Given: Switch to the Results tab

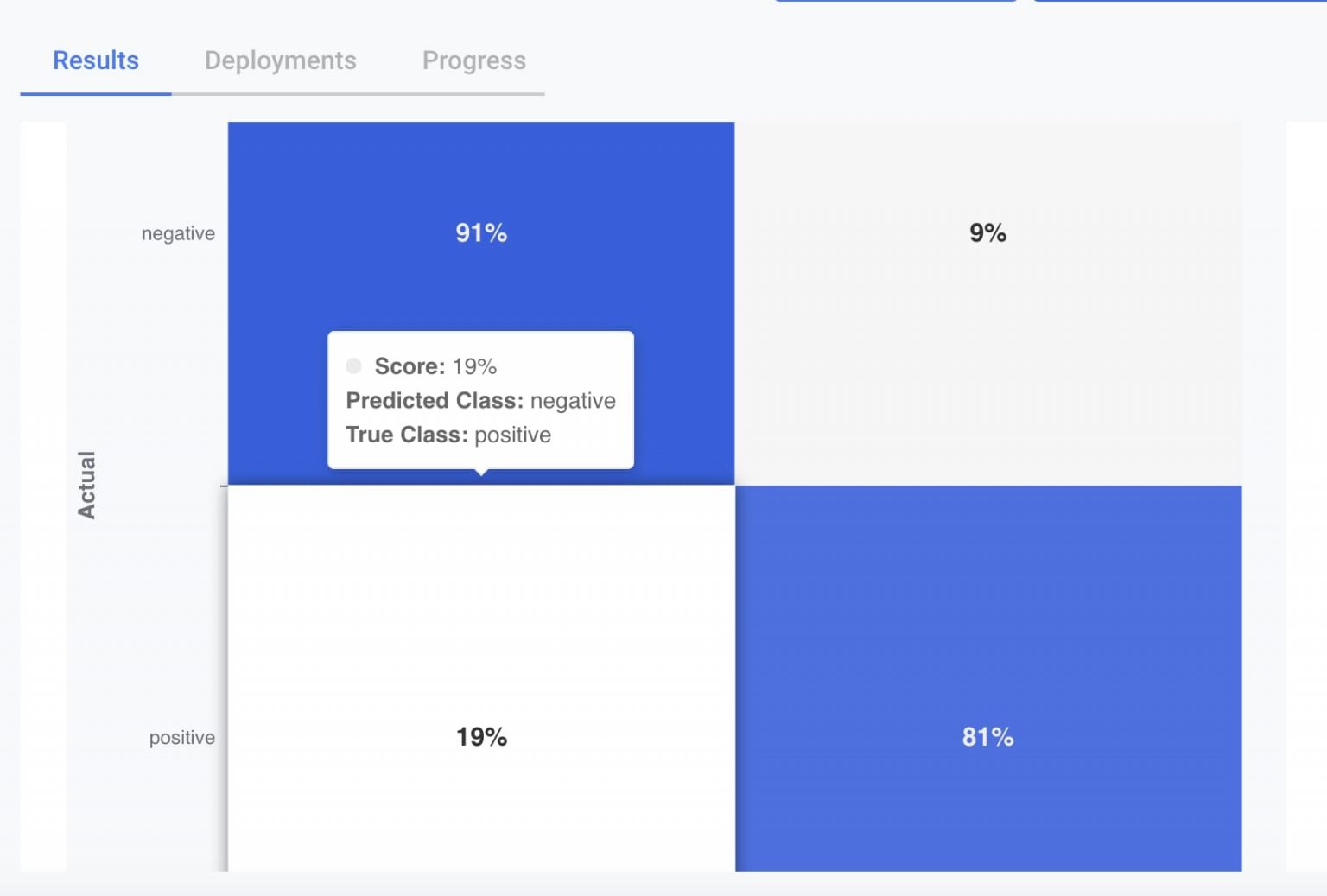Looking at the screenshot, I should coord(94,60).
